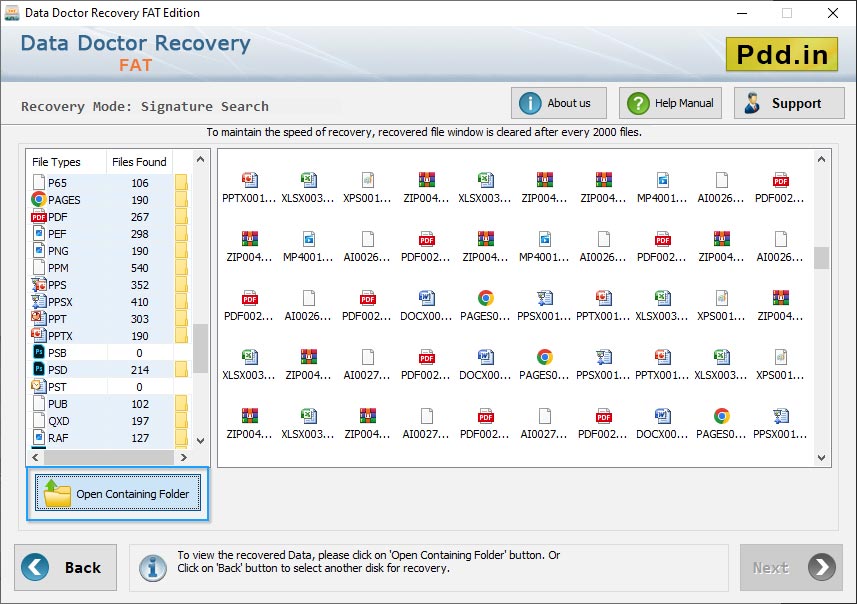
Task: Click the count 214 in PSD row
Action: tap(139, 370)
